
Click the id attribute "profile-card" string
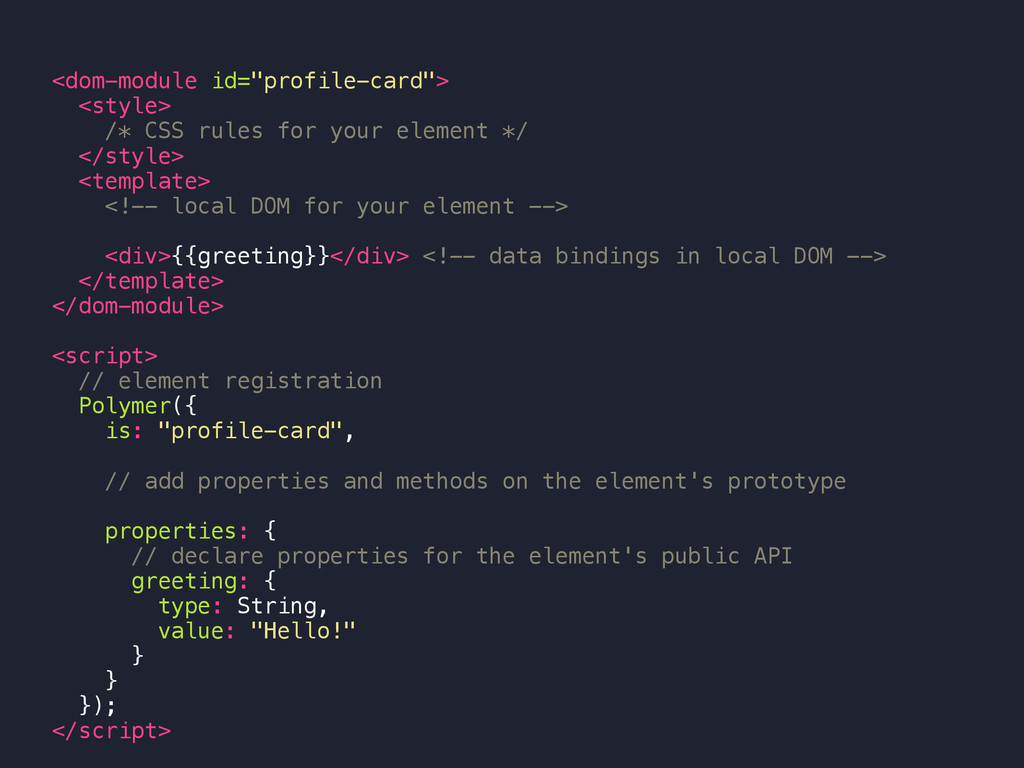click(343, 81)
